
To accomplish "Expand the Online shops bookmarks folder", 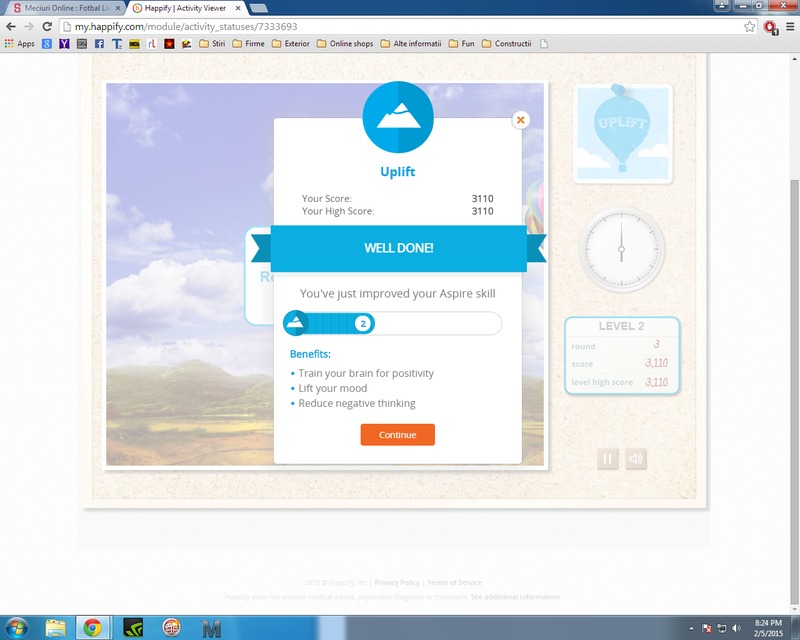I will point(345,44).
